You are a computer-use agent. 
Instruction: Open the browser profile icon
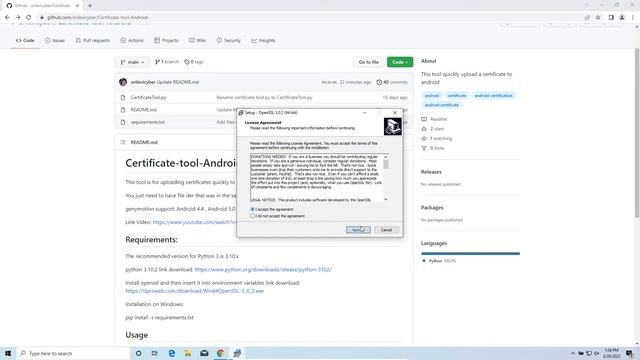click(622, 18)
